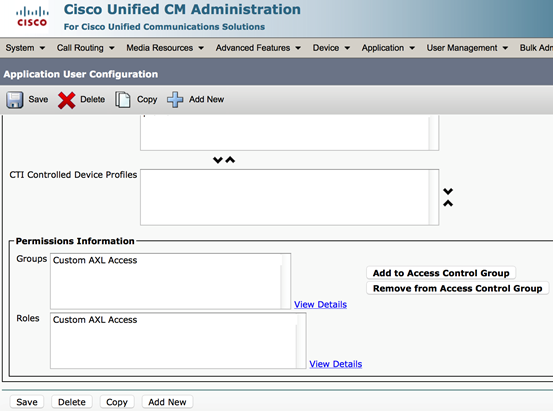Click the Groups list scrollbar
The image size is (553, 411).
285,281
